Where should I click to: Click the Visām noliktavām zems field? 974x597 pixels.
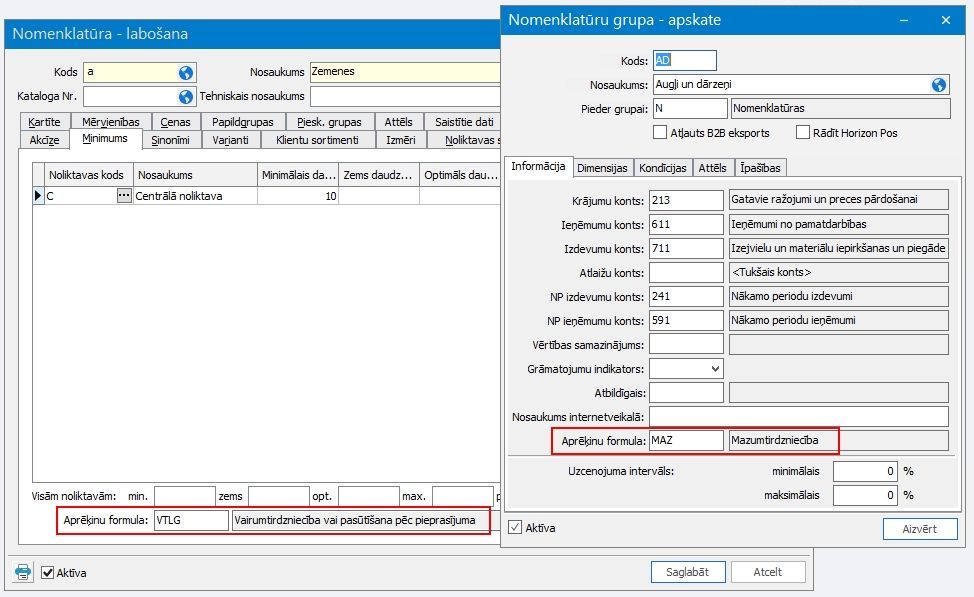[278, 496]
